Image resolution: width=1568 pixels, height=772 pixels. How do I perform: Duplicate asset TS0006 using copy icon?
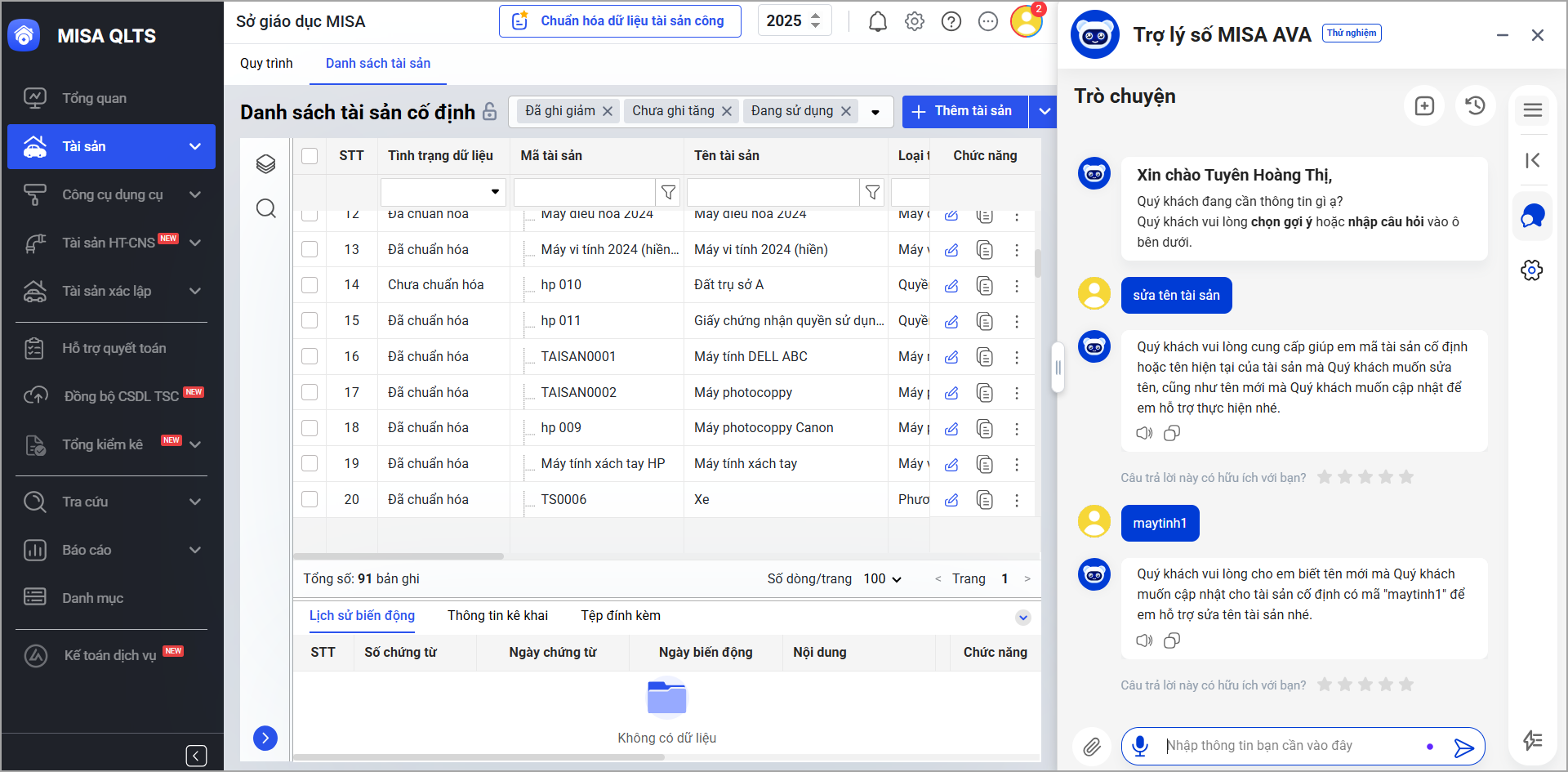(985, 500)
